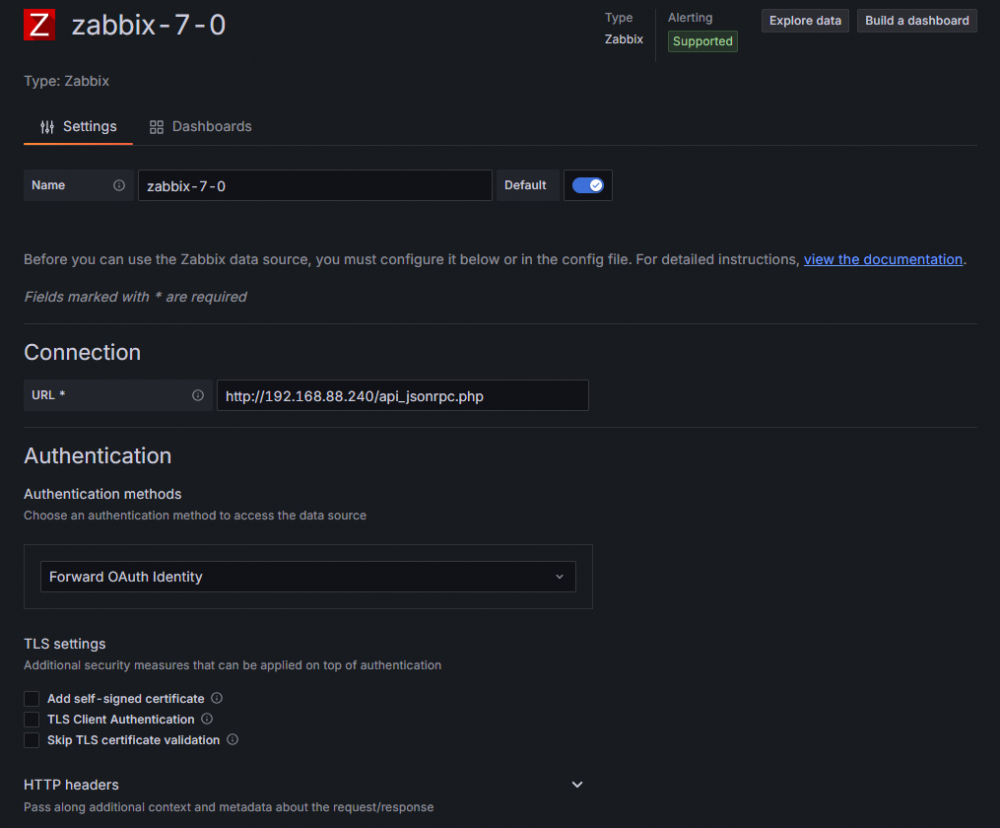Image resolution: width=1000 pixels, height=828 pixels.
Task: Click the Explore data button
Action: 805,20
